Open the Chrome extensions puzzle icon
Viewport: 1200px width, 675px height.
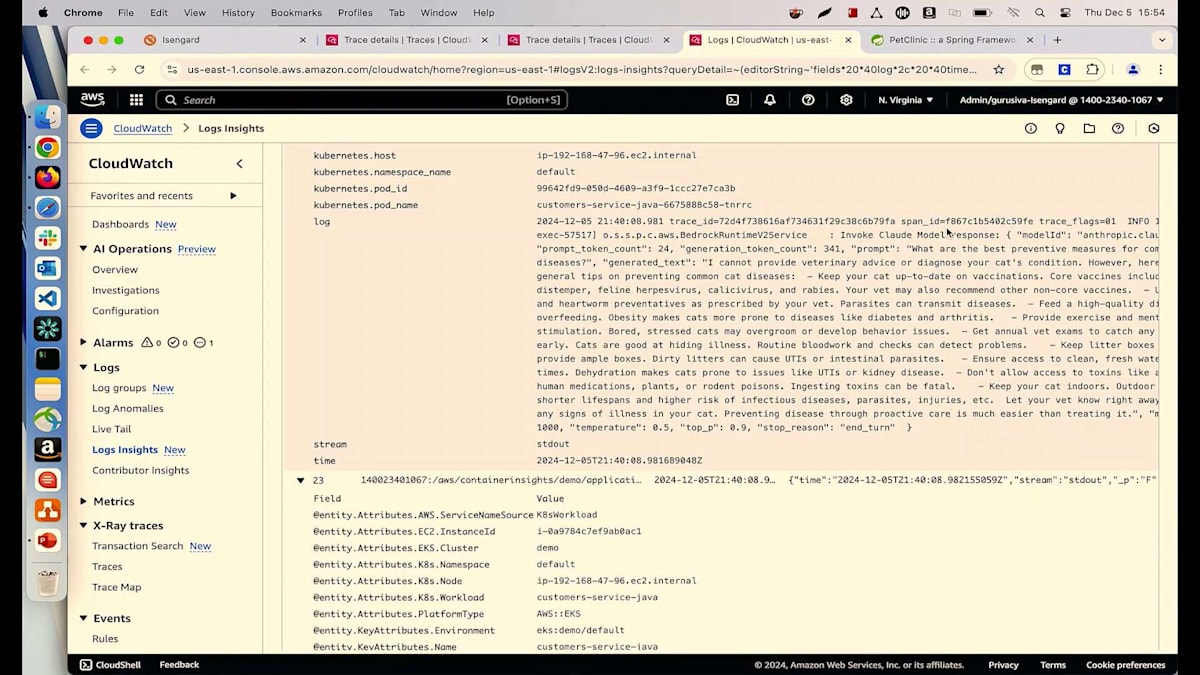pyautogui.click(x=1092, y=69)
